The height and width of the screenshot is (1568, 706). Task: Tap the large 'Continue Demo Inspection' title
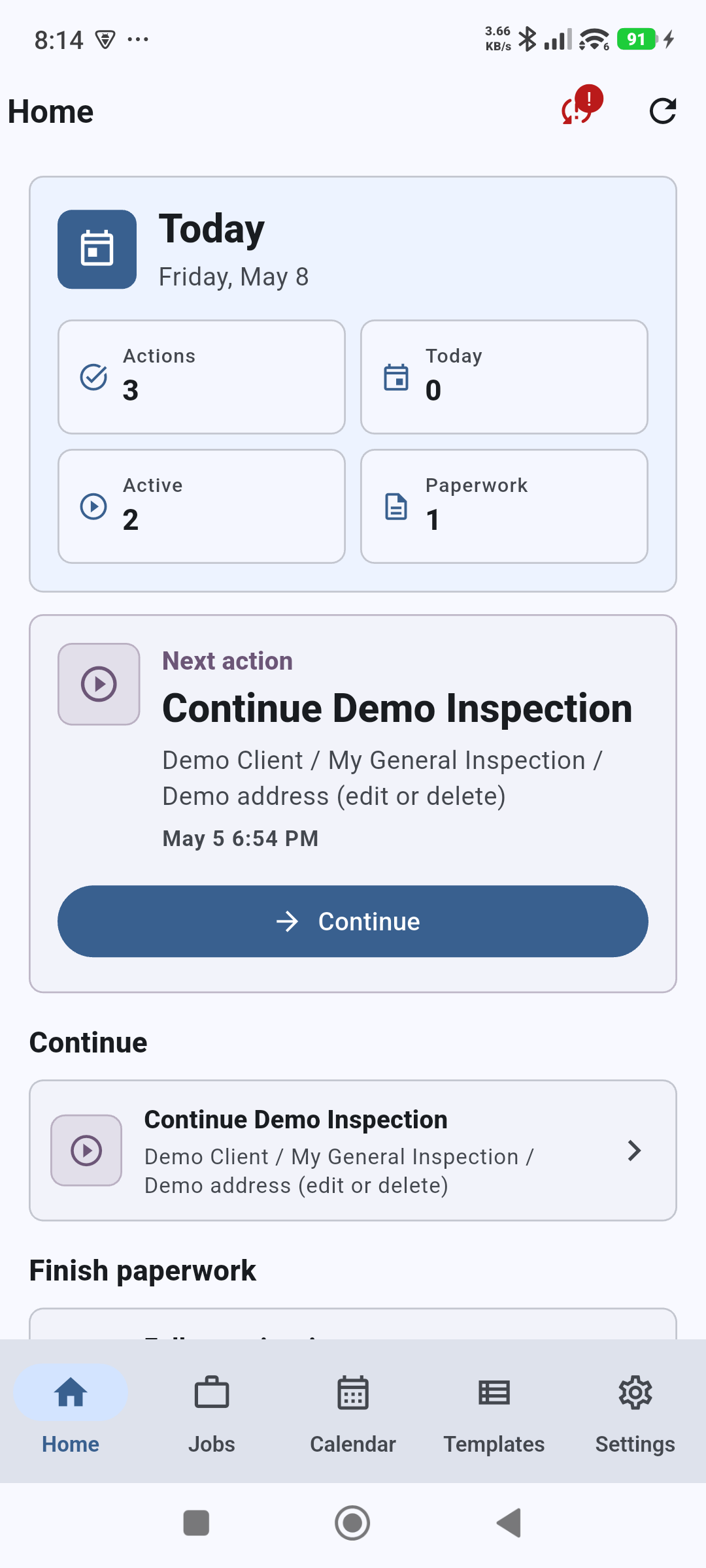(397, 708)
